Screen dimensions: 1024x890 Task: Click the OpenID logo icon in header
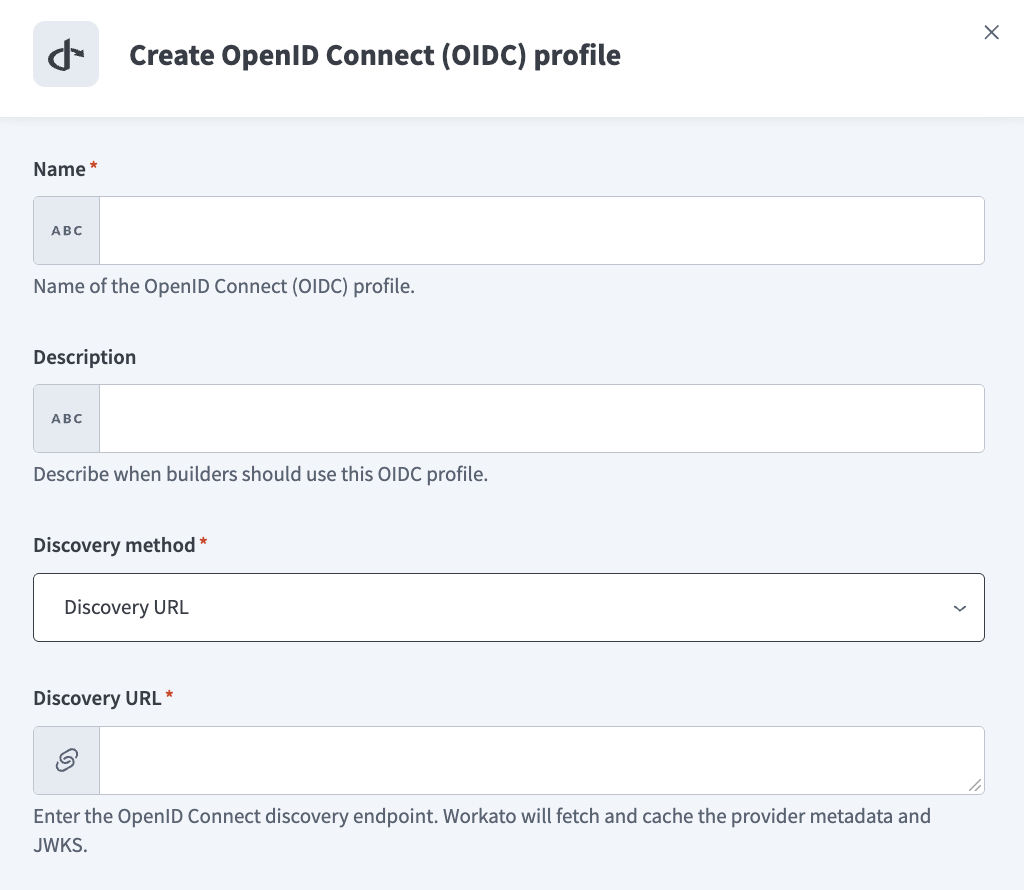pyautogui.click(x=66, y=54)
